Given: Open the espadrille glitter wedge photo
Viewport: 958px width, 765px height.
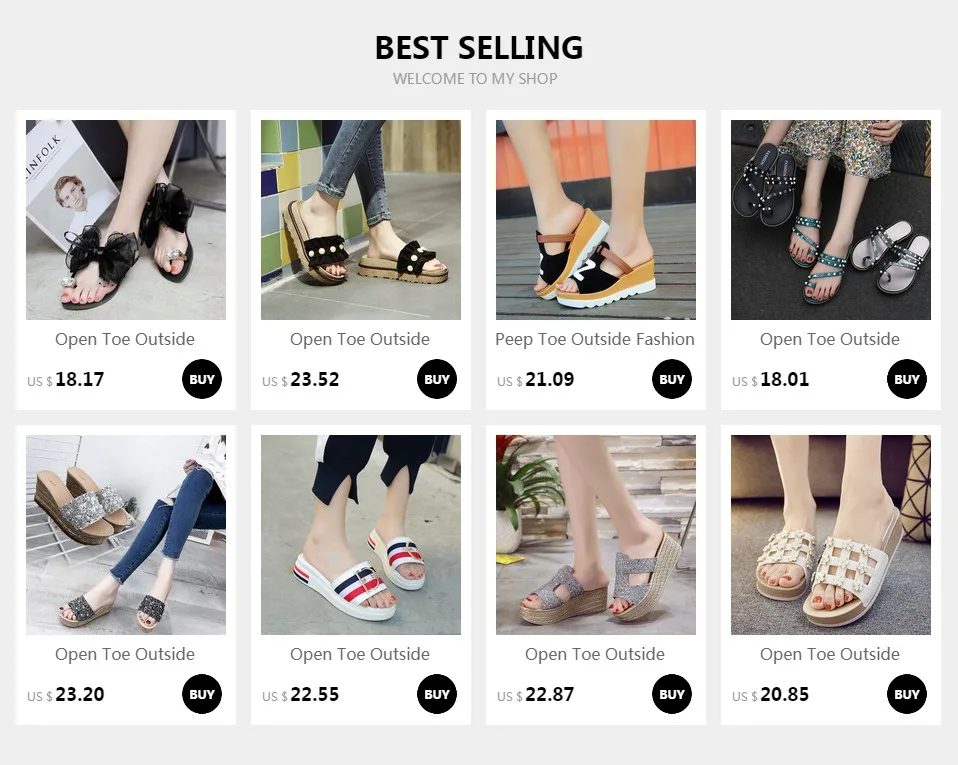Looking at the screenshot, I should [x=596, y=535].
